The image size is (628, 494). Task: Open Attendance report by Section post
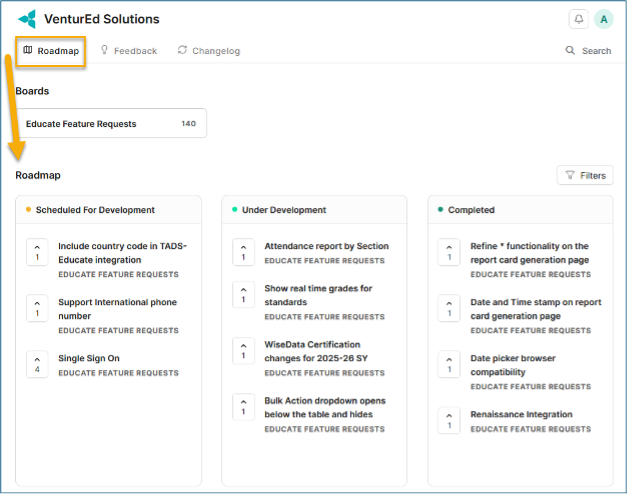pos(326,246)
